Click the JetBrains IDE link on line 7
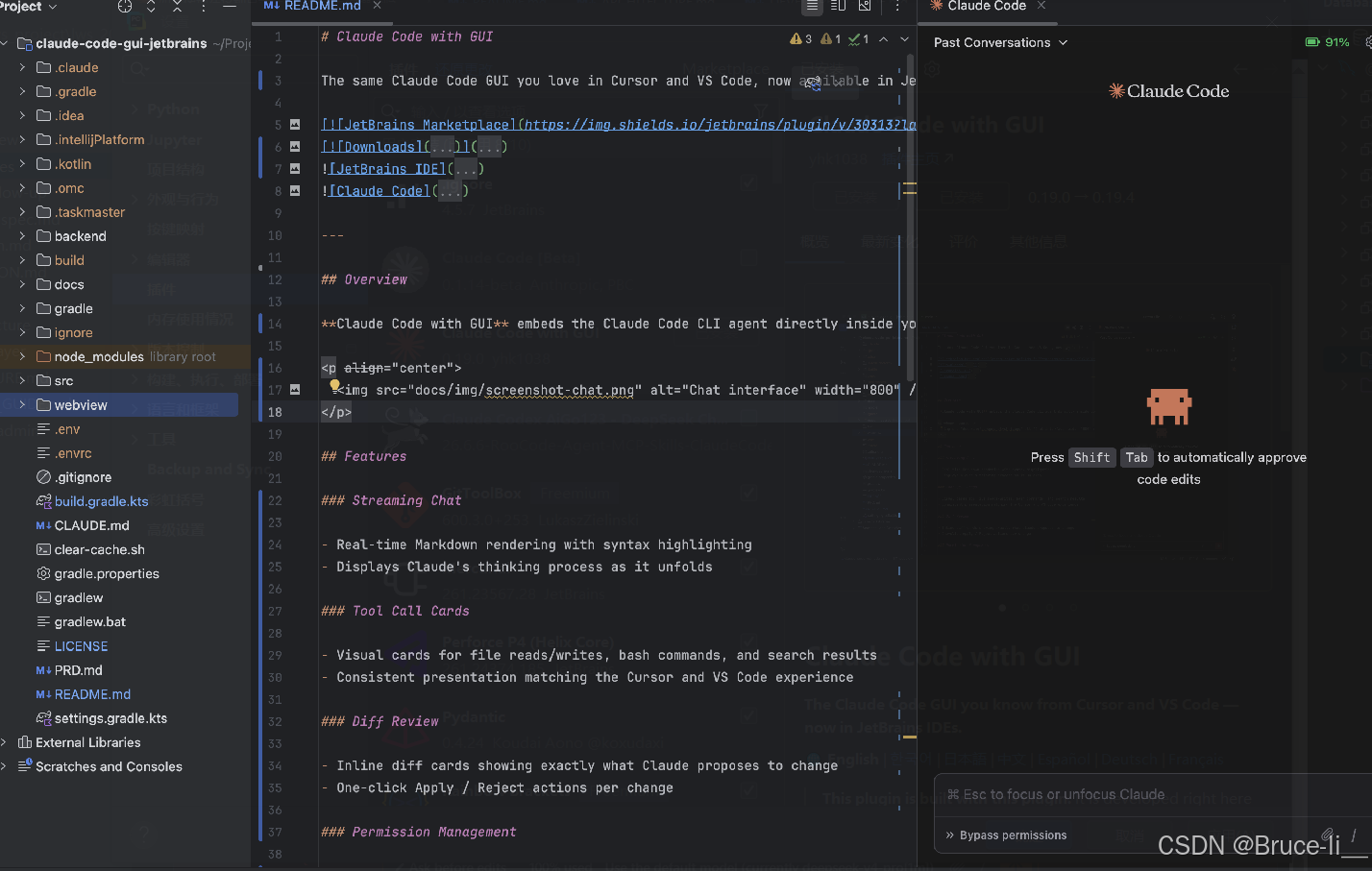1372x871 pixels. point(385,169)
